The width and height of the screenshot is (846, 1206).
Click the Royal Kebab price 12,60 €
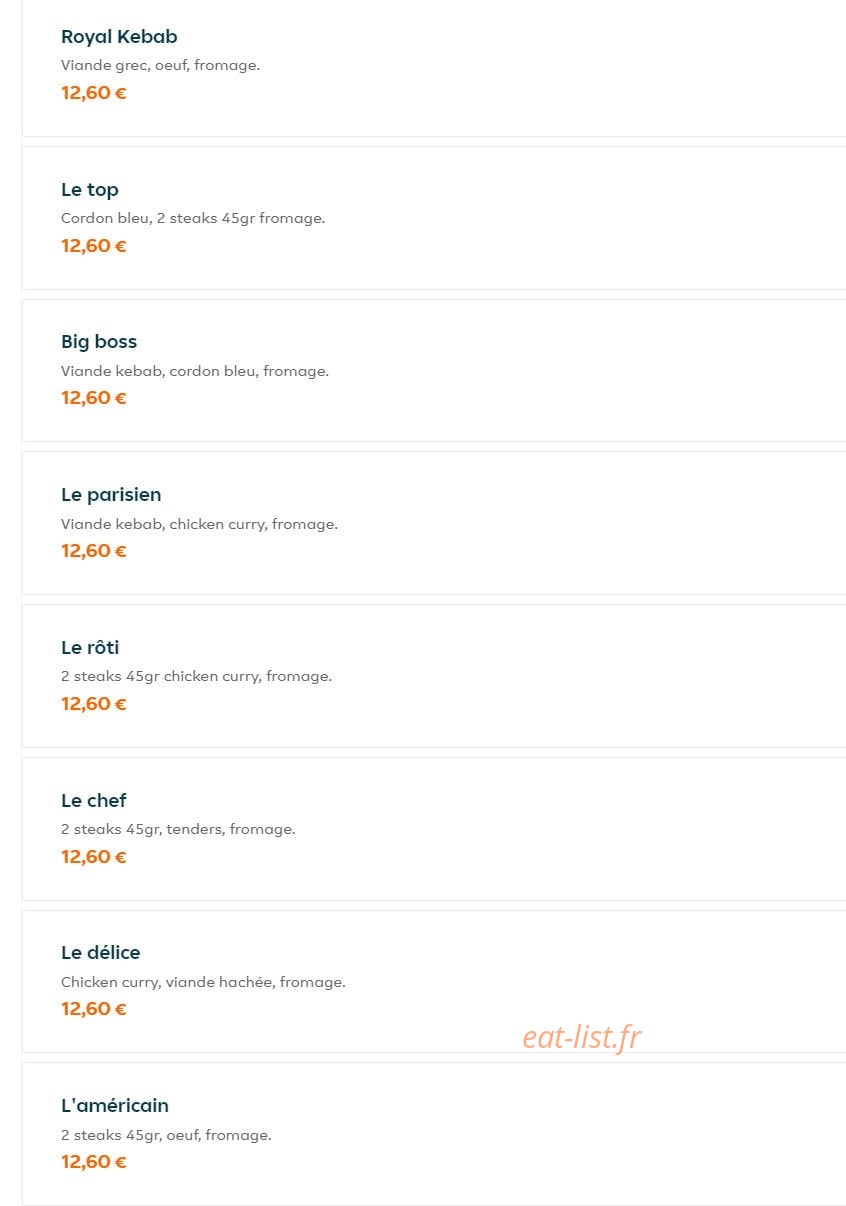(94, 93)
